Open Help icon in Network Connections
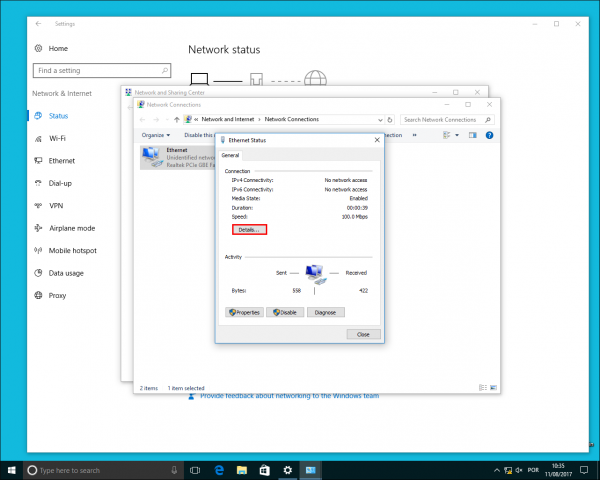 pyautogui.click(x=489, y=135)
